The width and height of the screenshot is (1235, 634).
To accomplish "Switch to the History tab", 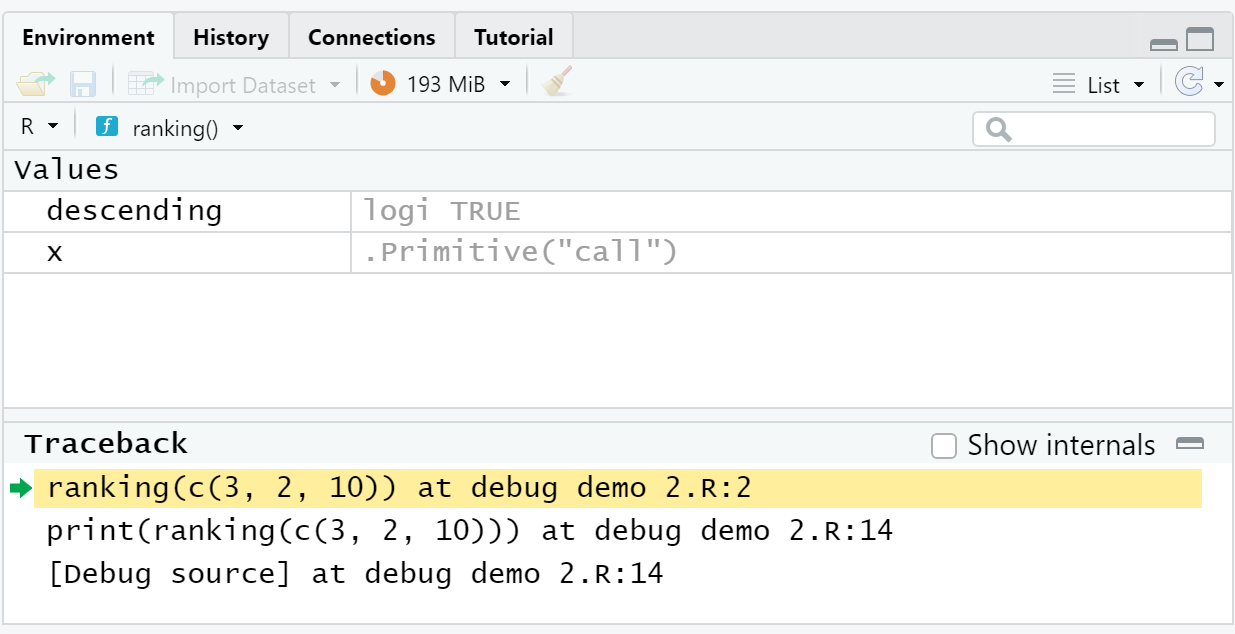I will click(230, 36).
